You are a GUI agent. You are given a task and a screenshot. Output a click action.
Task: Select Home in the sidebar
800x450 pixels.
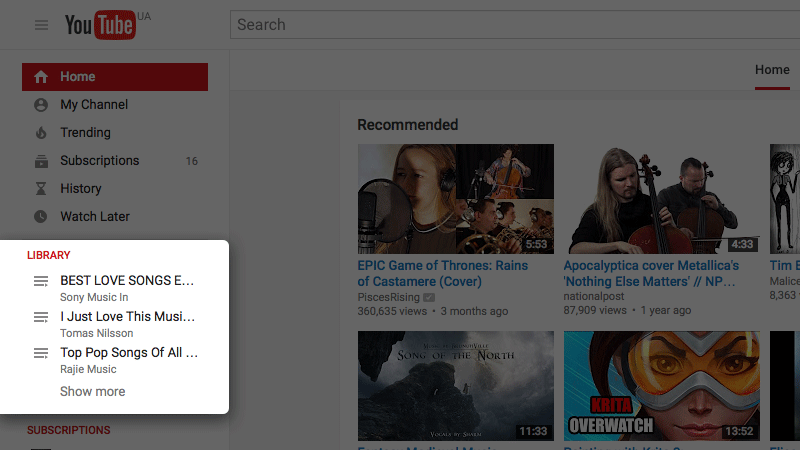click(x=115, y=77)
